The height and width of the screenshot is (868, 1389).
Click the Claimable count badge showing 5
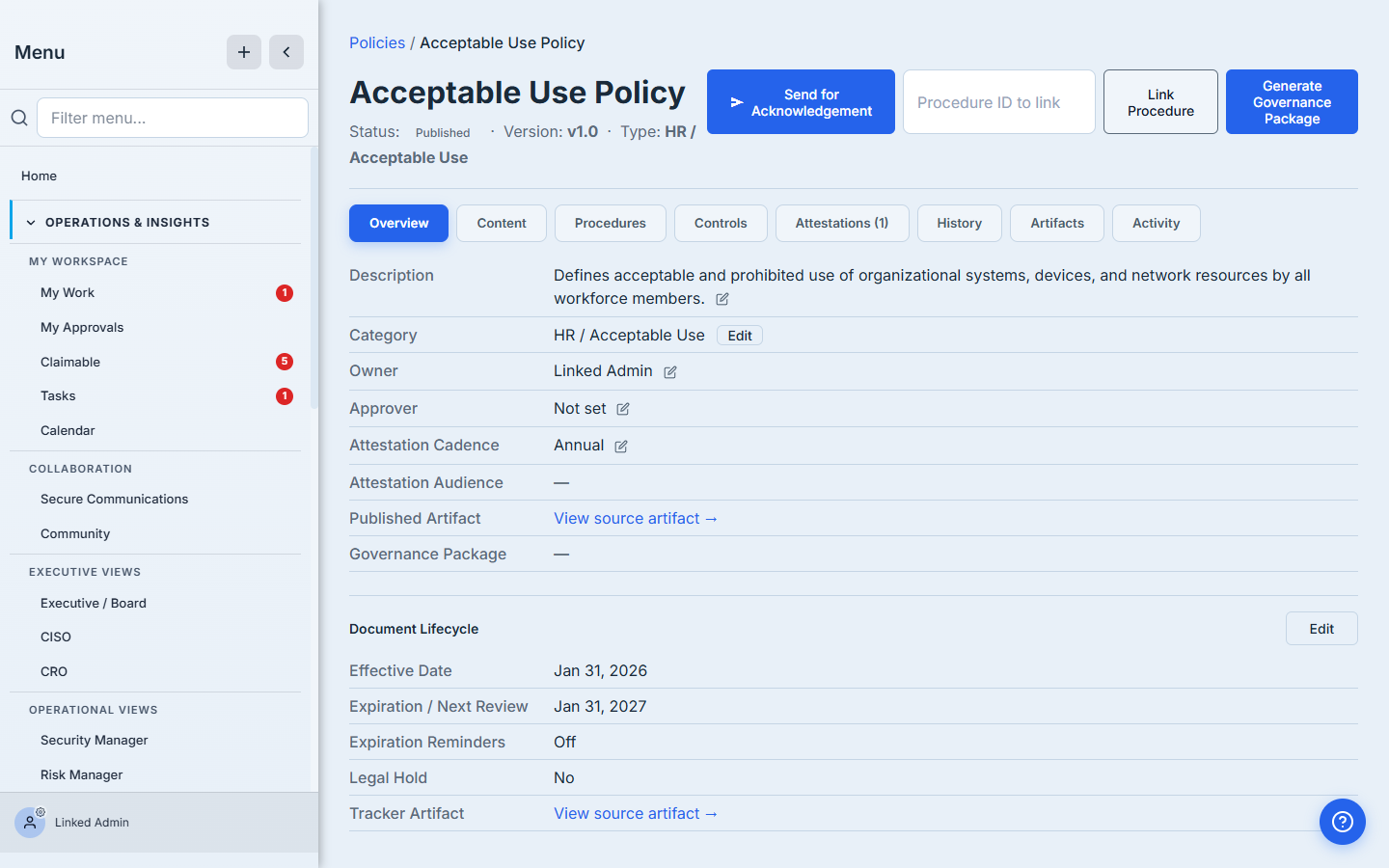285,362
